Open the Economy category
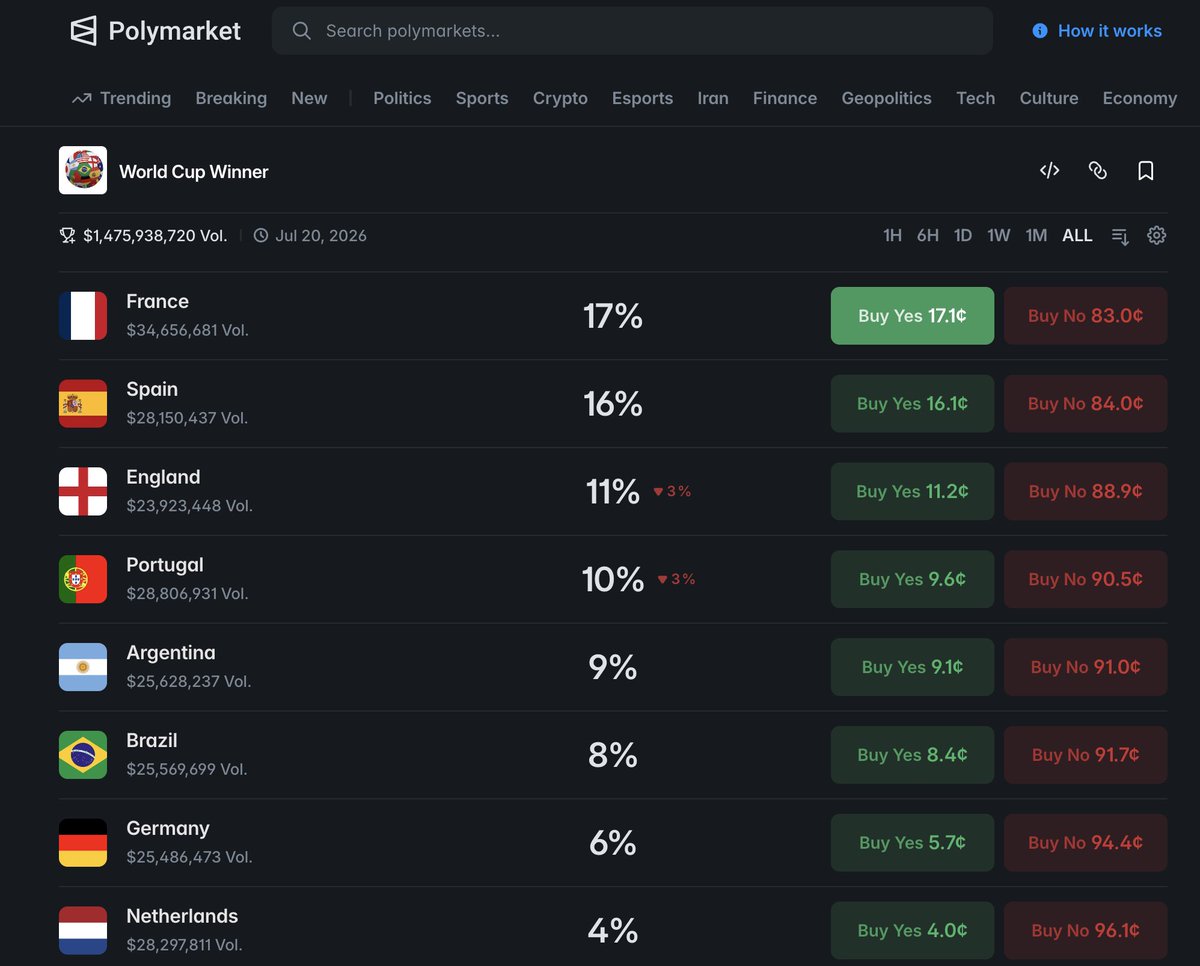1200x966 pixels. pyautogui.click(x=1140, y=98)
